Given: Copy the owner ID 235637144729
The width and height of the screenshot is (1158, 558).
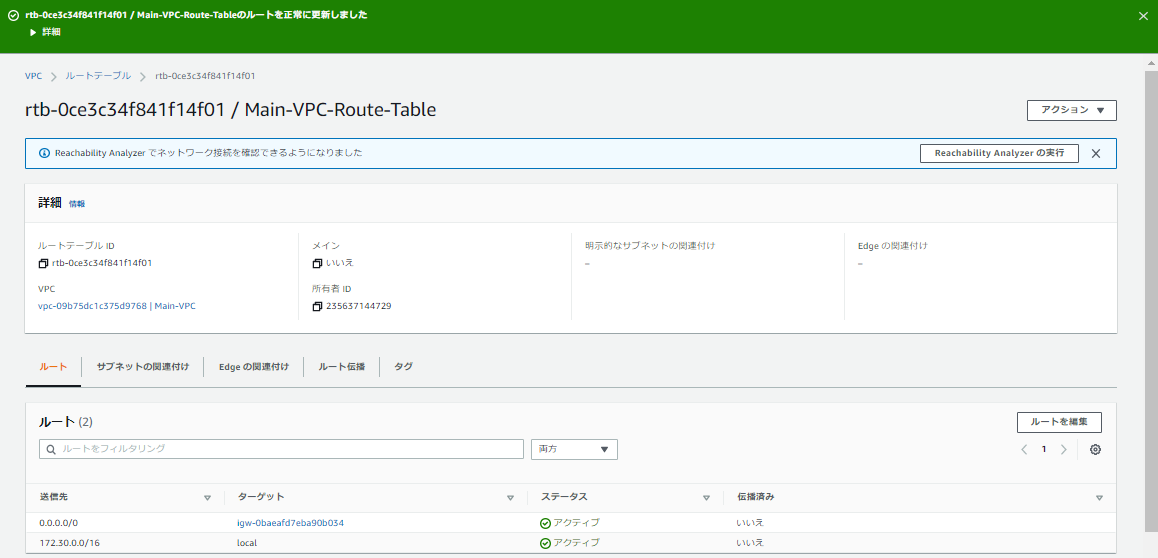Looking at the screenshot, I should pyautogui.click(x=317, y=306).
